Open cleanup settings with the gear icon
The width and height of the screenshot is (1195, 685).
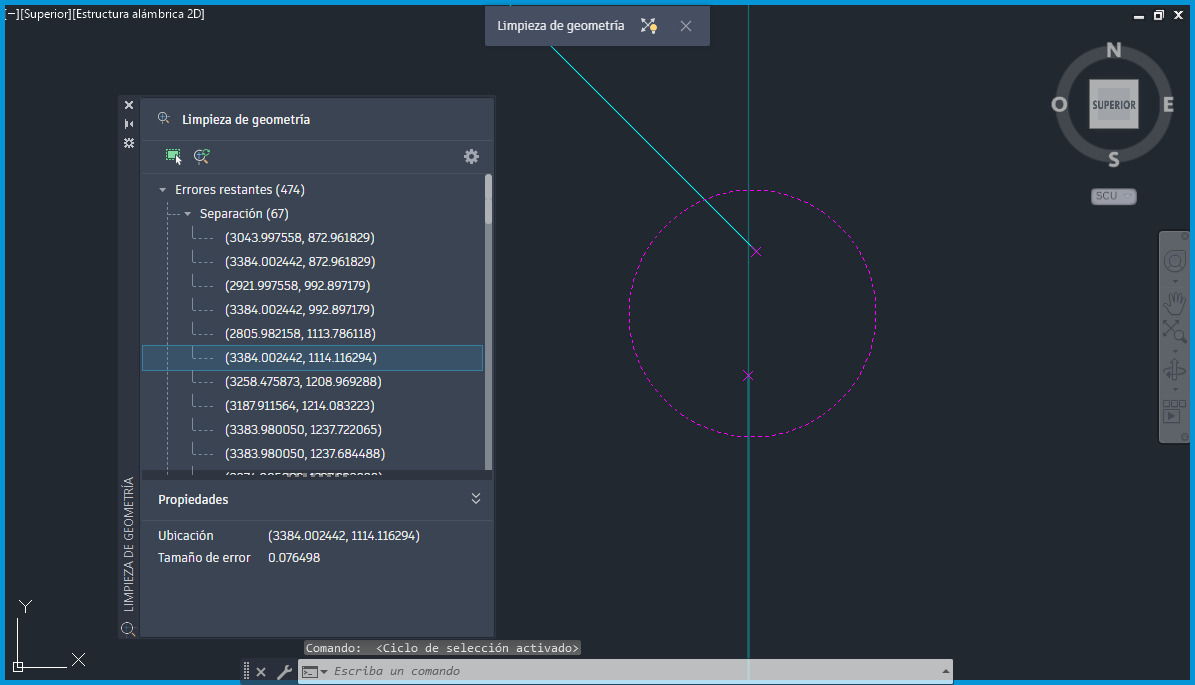pos(472,156)
